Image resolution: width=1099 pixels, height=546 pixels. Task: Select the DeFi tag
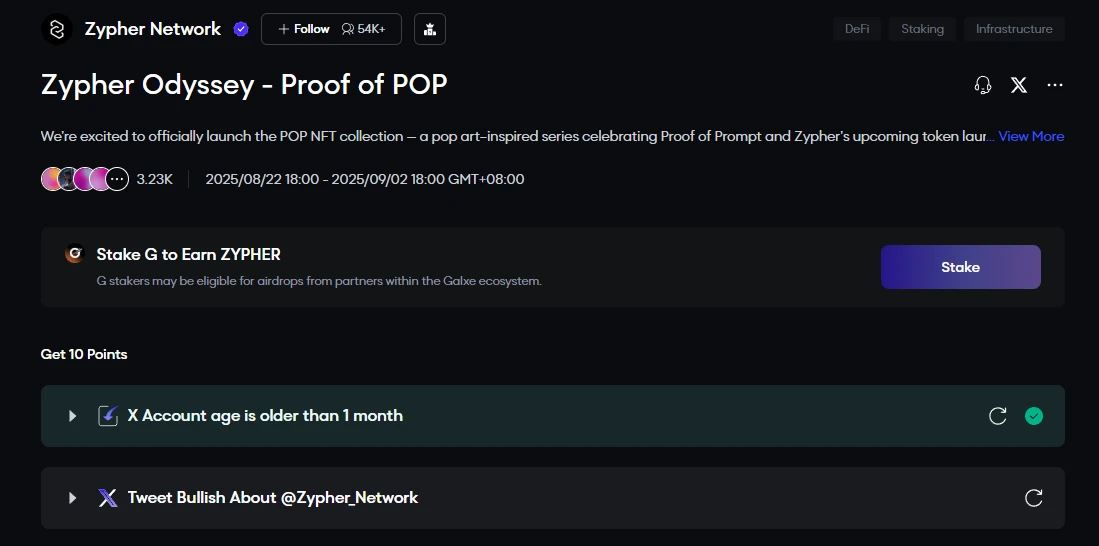[x=857, y=29]
